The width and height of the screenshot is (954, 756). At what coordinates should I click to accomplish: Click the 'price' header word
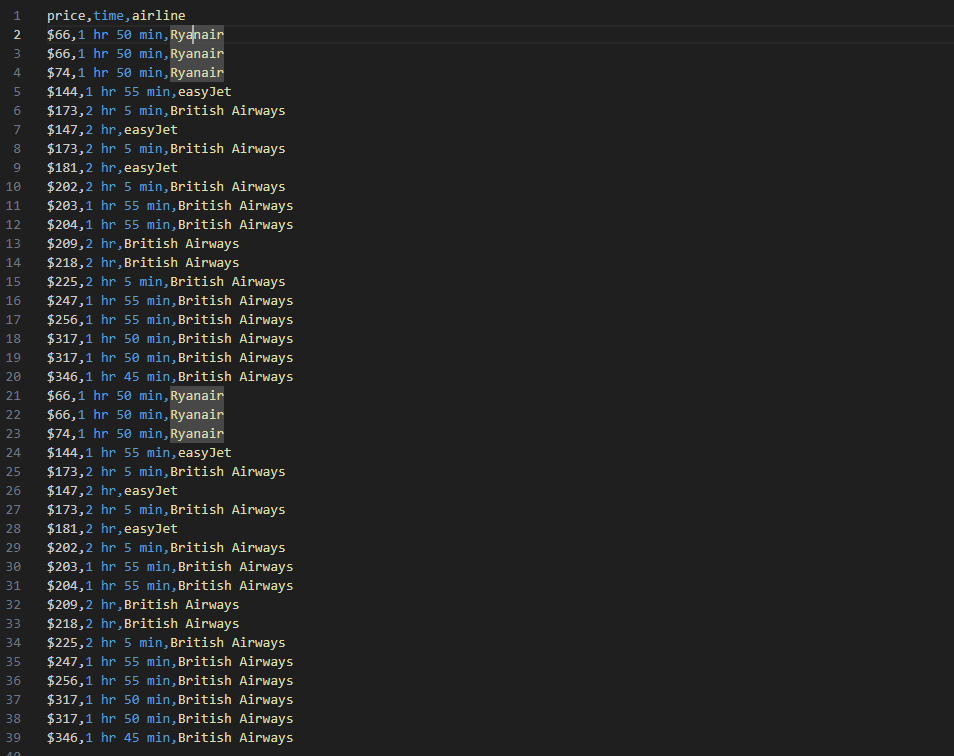point(66,16)
